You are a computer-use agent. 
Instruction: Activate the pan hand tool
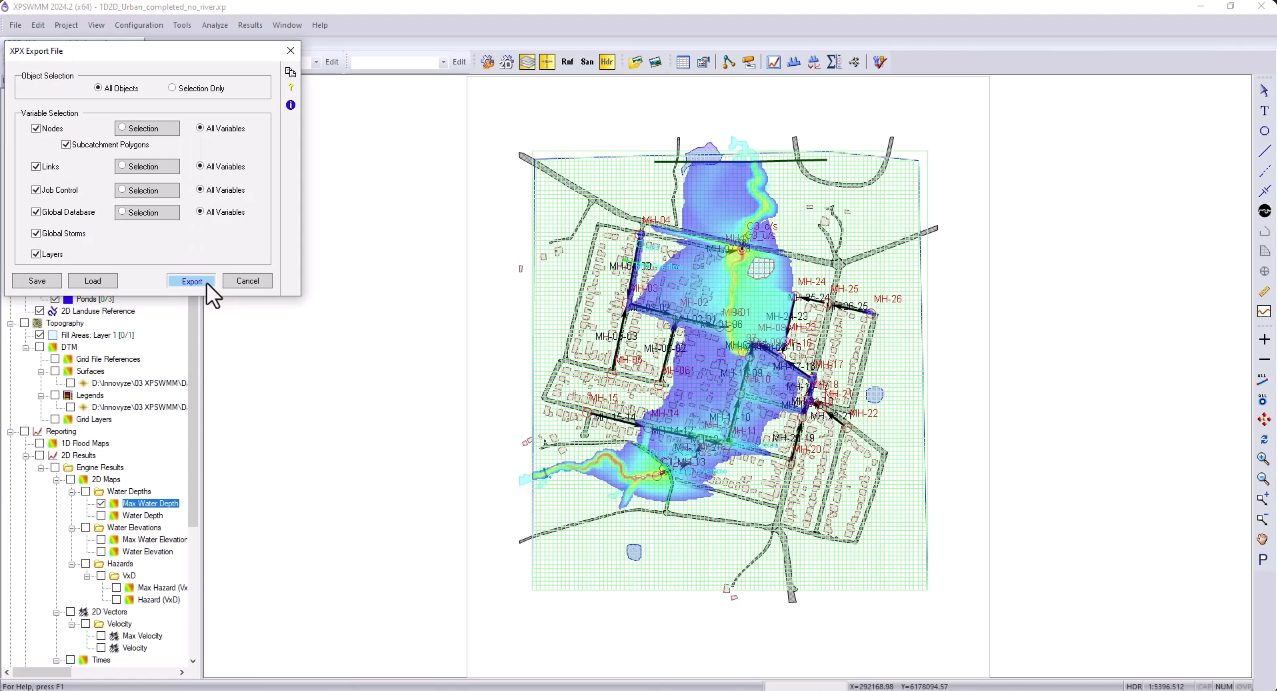pos(1264,540)
